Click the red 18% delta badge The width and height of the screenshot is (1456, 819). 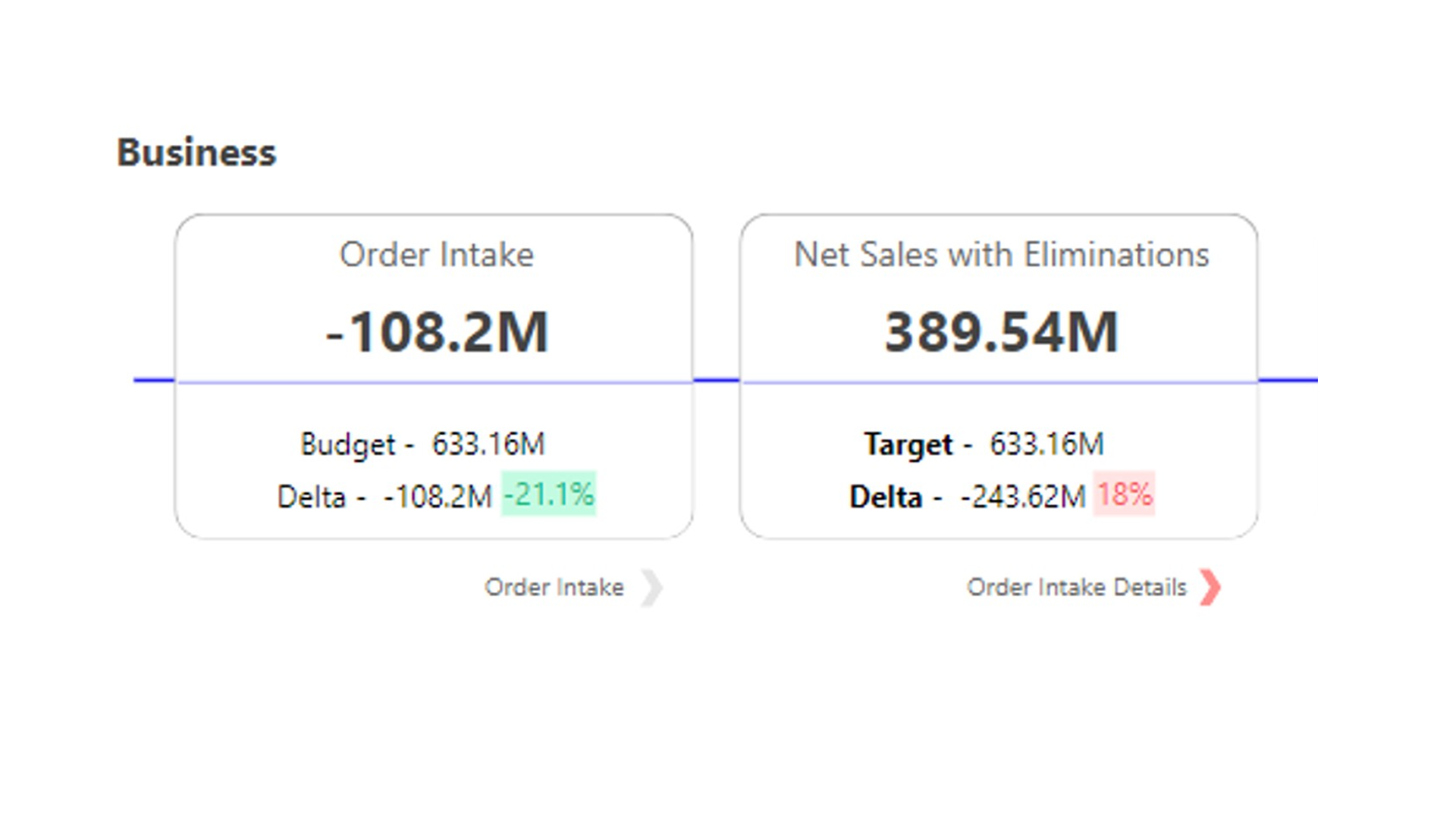(1124, 494)
